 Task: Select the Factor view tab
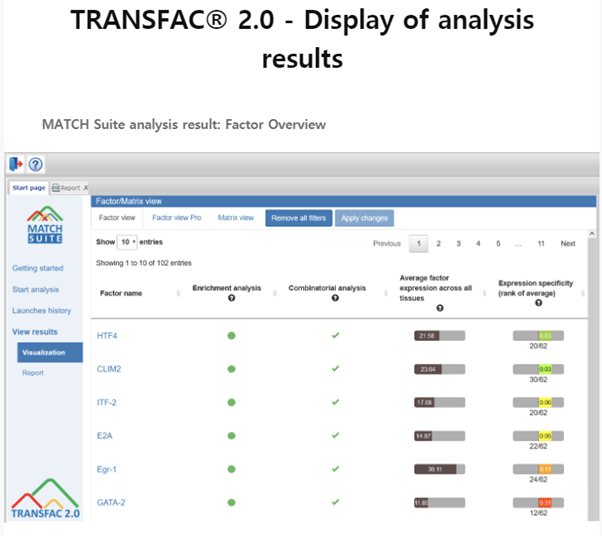(x=117, y=218)
